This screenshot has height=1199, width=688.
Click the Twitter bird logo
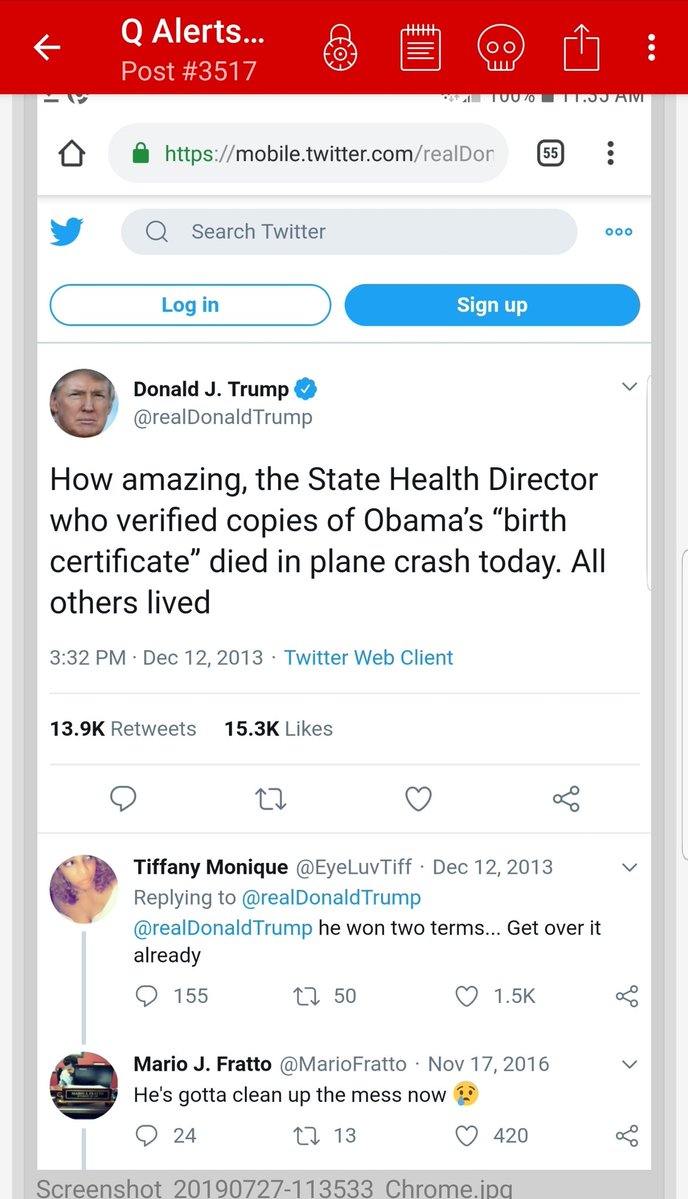coord(67,232)
